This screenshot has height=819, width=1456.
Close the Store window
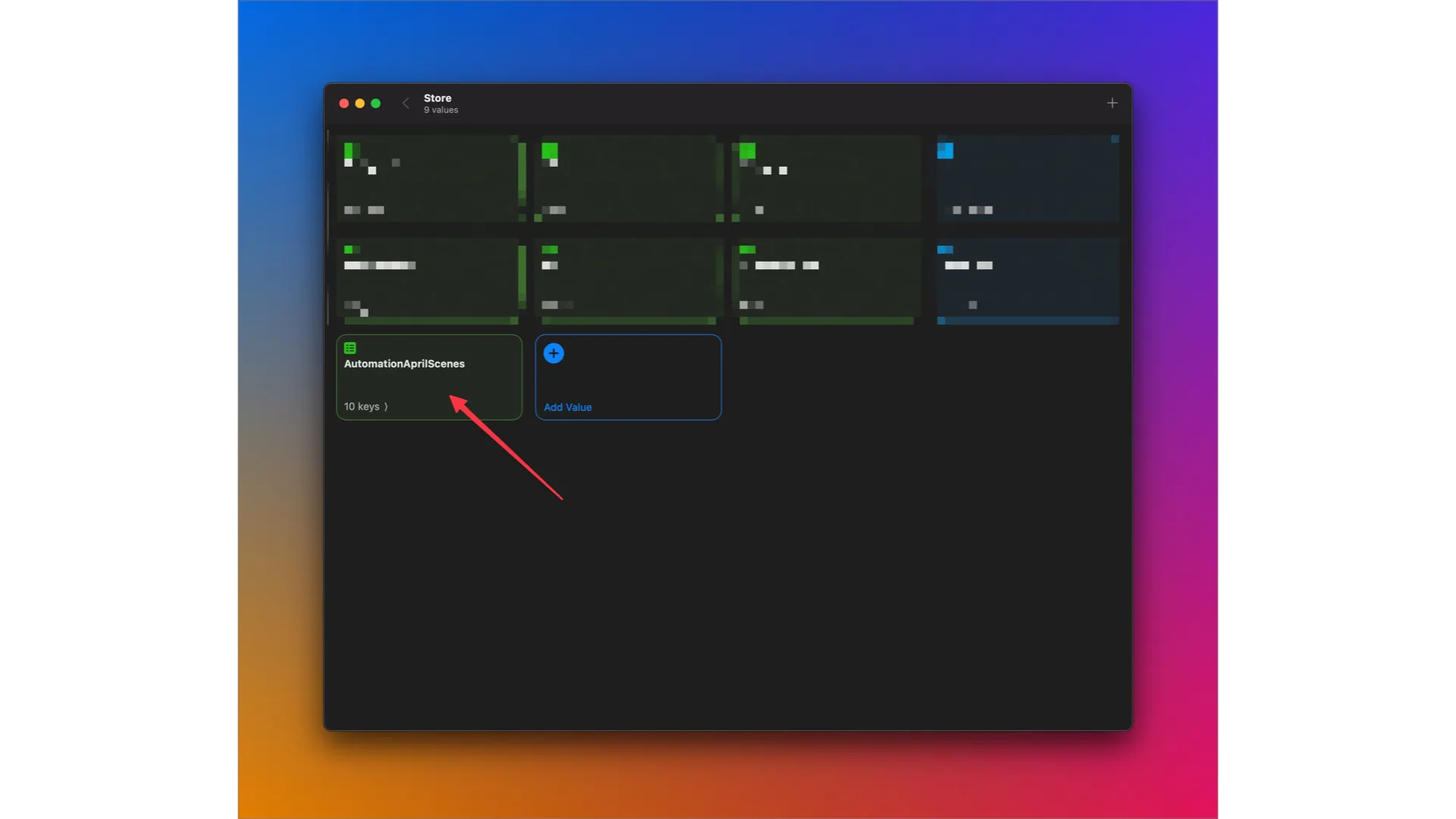(x=344, y=103)
